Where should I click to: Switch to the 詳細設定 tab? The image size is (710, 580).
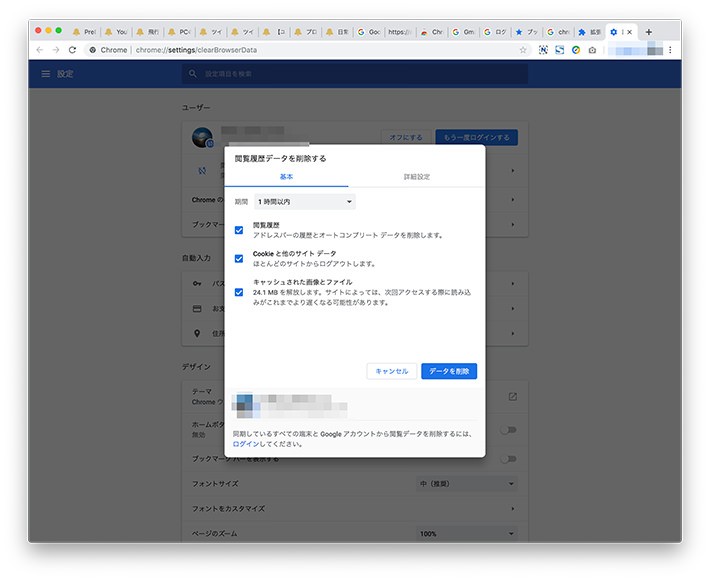[417, 177]
